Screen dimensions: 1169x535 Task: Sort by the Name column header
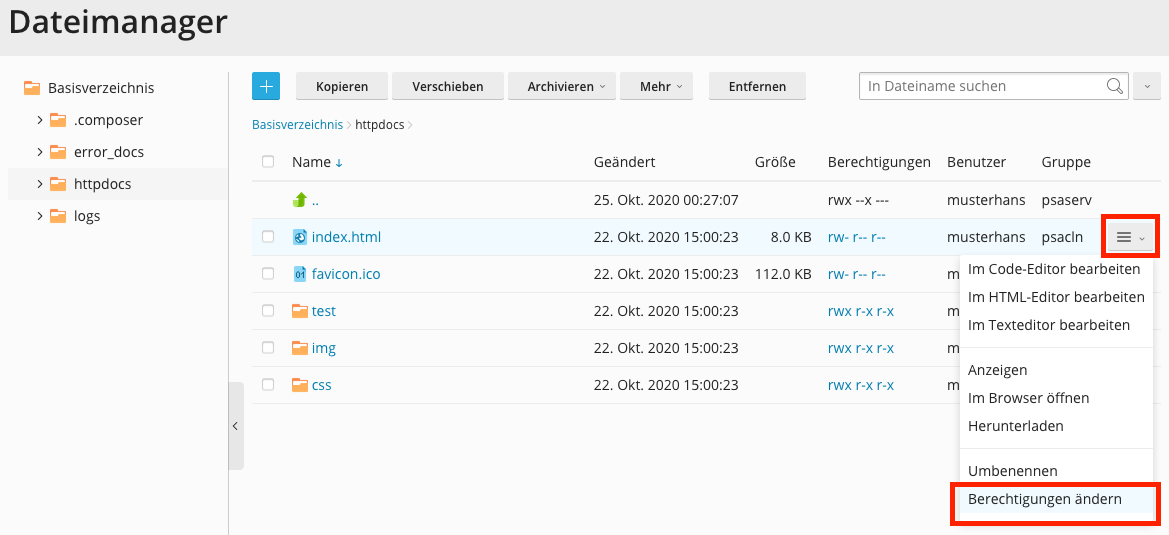(x=311, y=162)
